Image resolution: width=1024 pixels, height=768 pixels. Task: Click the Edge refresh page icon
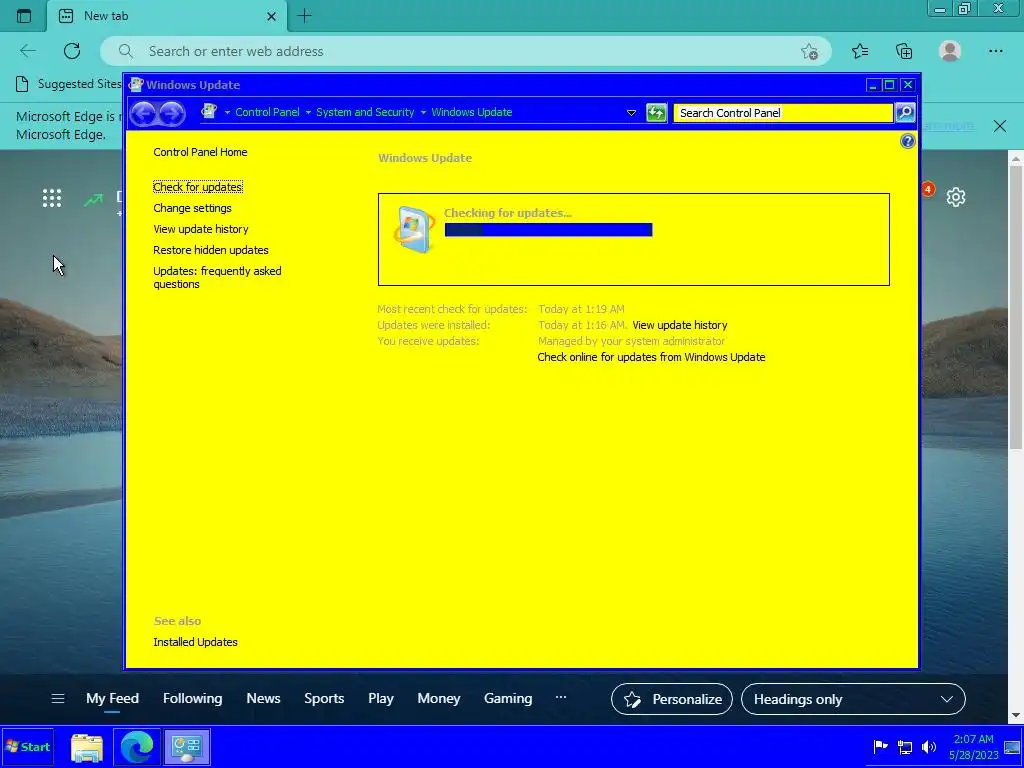[x=72, y=51]
